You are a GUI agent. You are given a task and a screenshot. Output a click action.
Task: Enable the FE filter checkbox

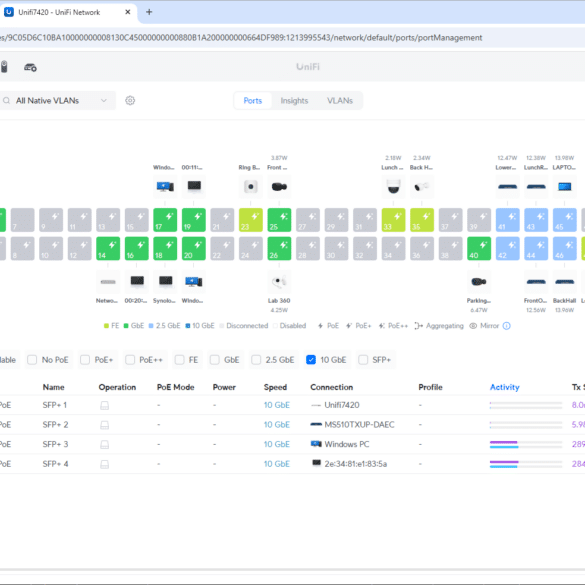(x=179, y=360)
